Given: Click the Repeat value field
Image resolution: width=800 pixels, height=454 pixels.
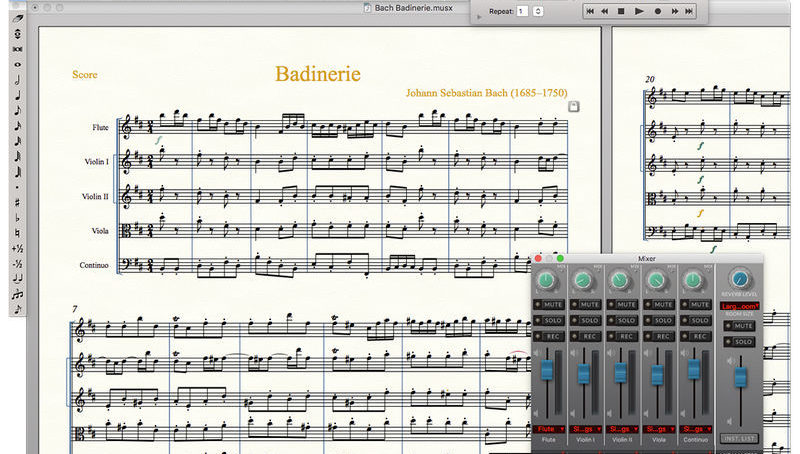Looking at the screenshot, I should coord(522,11).
